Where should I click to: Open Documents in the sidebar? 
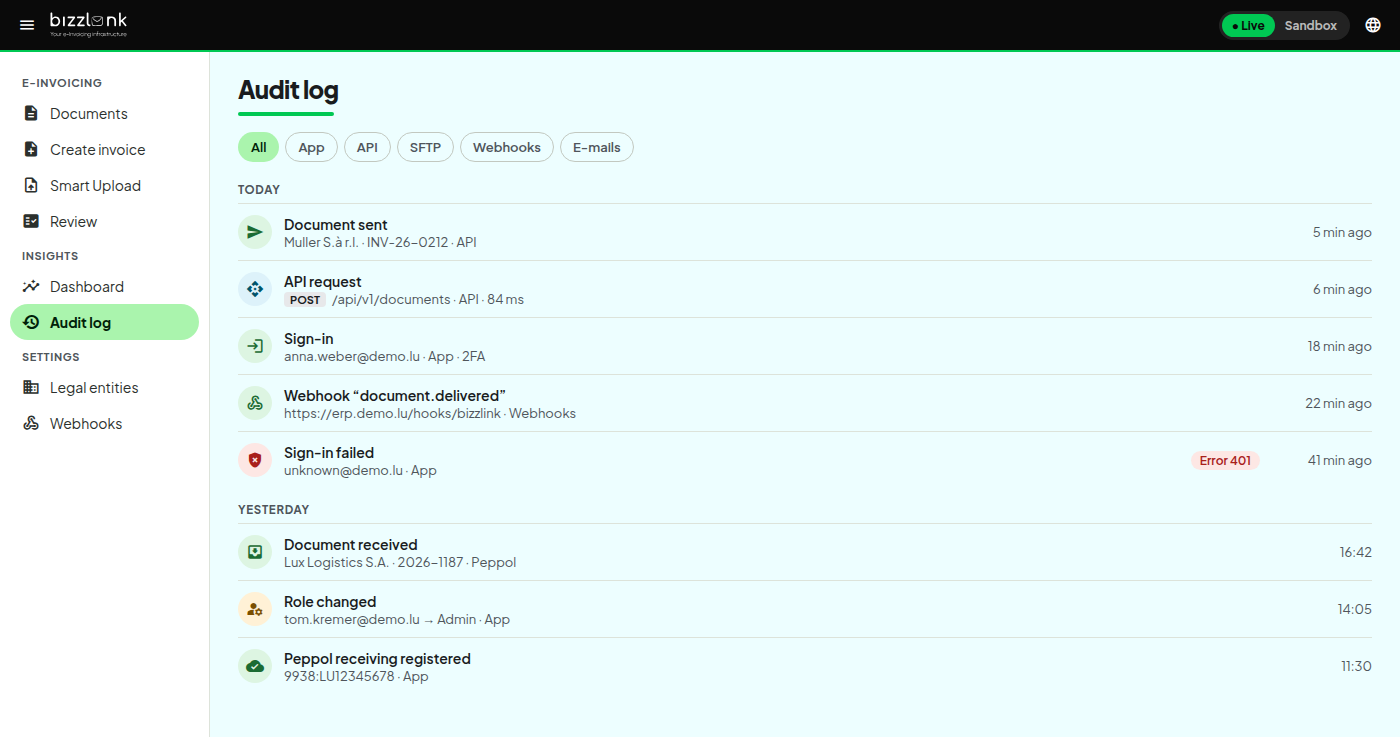pos(104,114)
